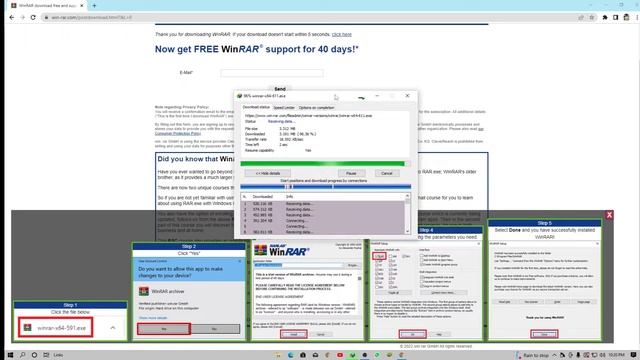This screenshot has width=640, height=360.
Task: Open the Chrome profile avatar
Action: pos(627,18)
